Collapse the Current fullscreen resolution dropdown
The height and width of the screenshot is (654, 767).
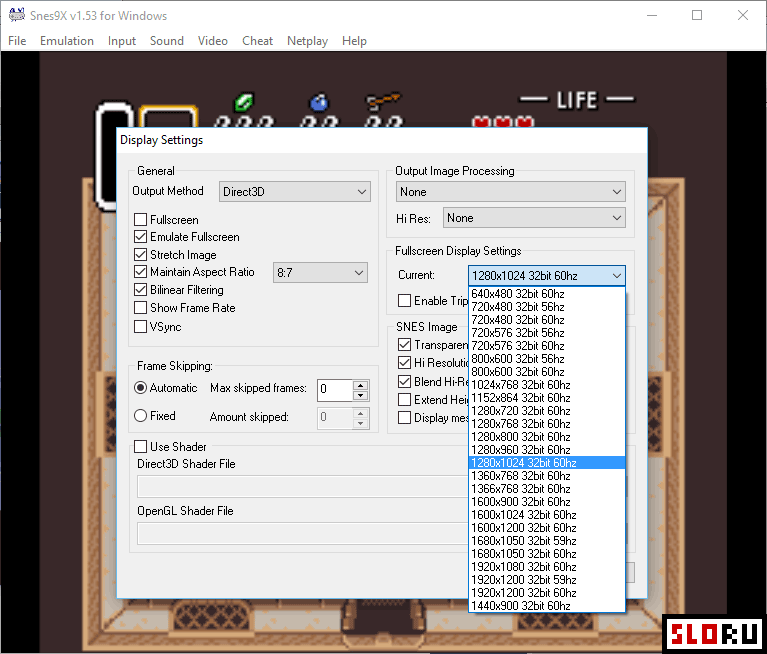point(546,276)
